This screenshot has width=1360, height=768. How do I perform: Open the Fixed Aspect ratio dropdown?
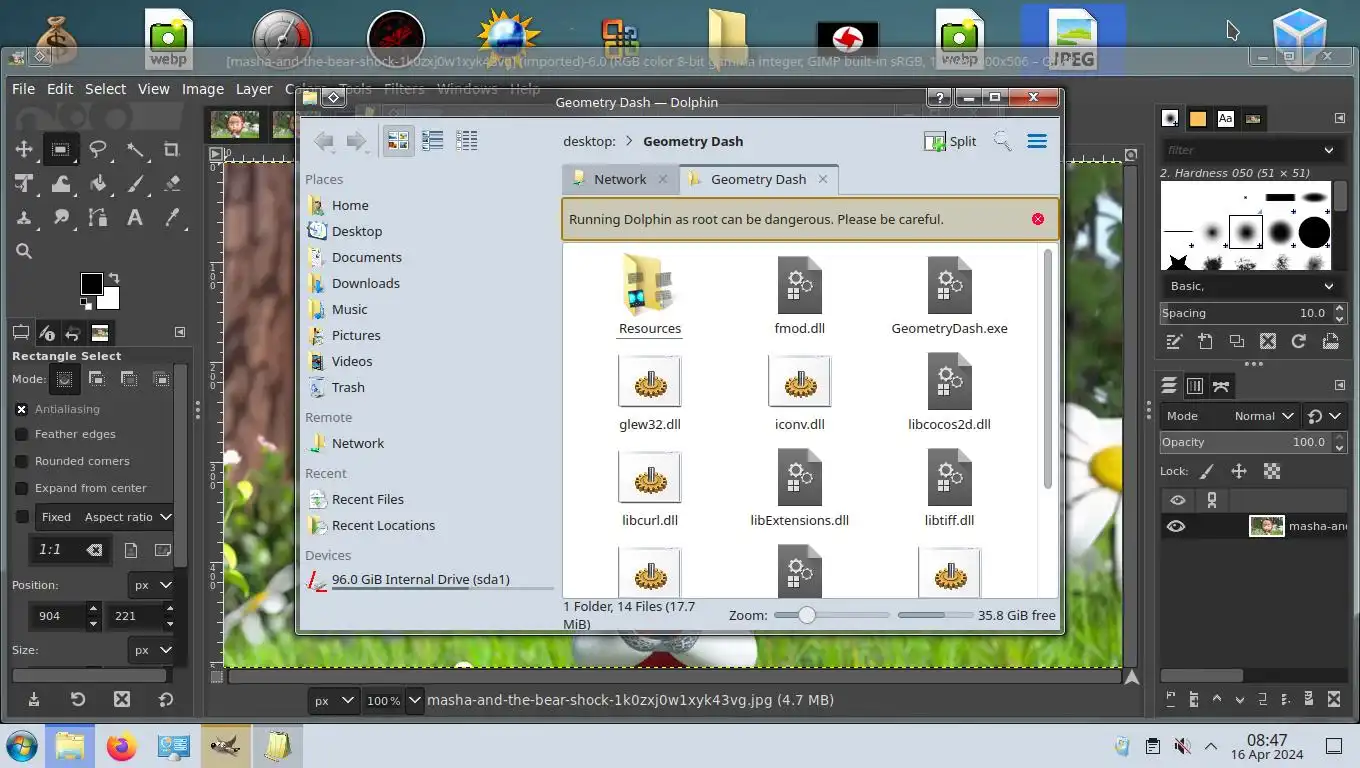coord(105,517)
